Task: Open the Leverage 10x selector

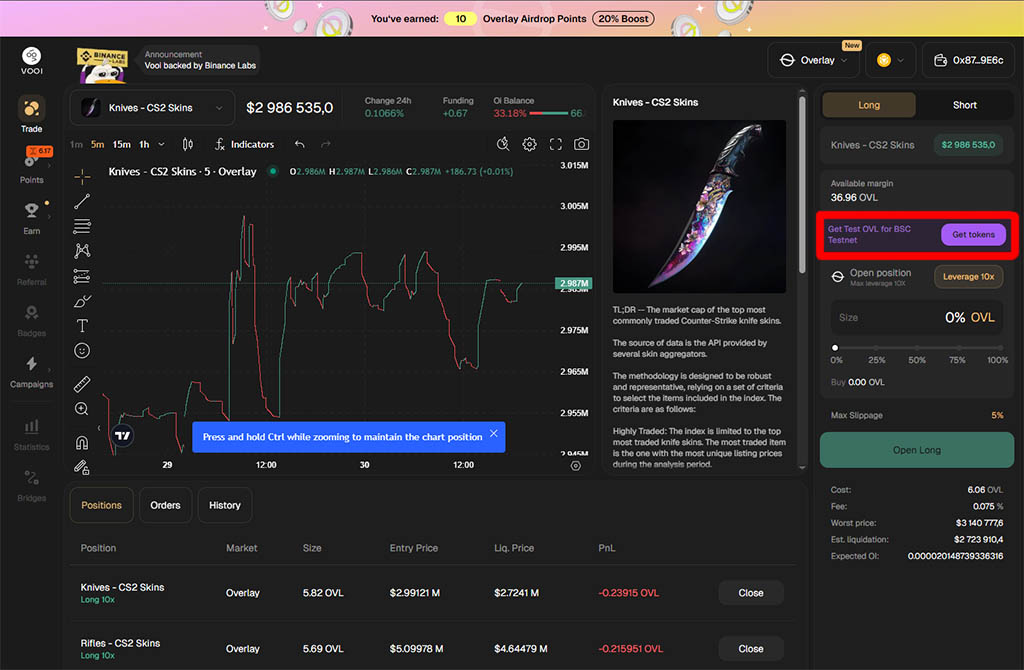Action: [x=968, y=277]
